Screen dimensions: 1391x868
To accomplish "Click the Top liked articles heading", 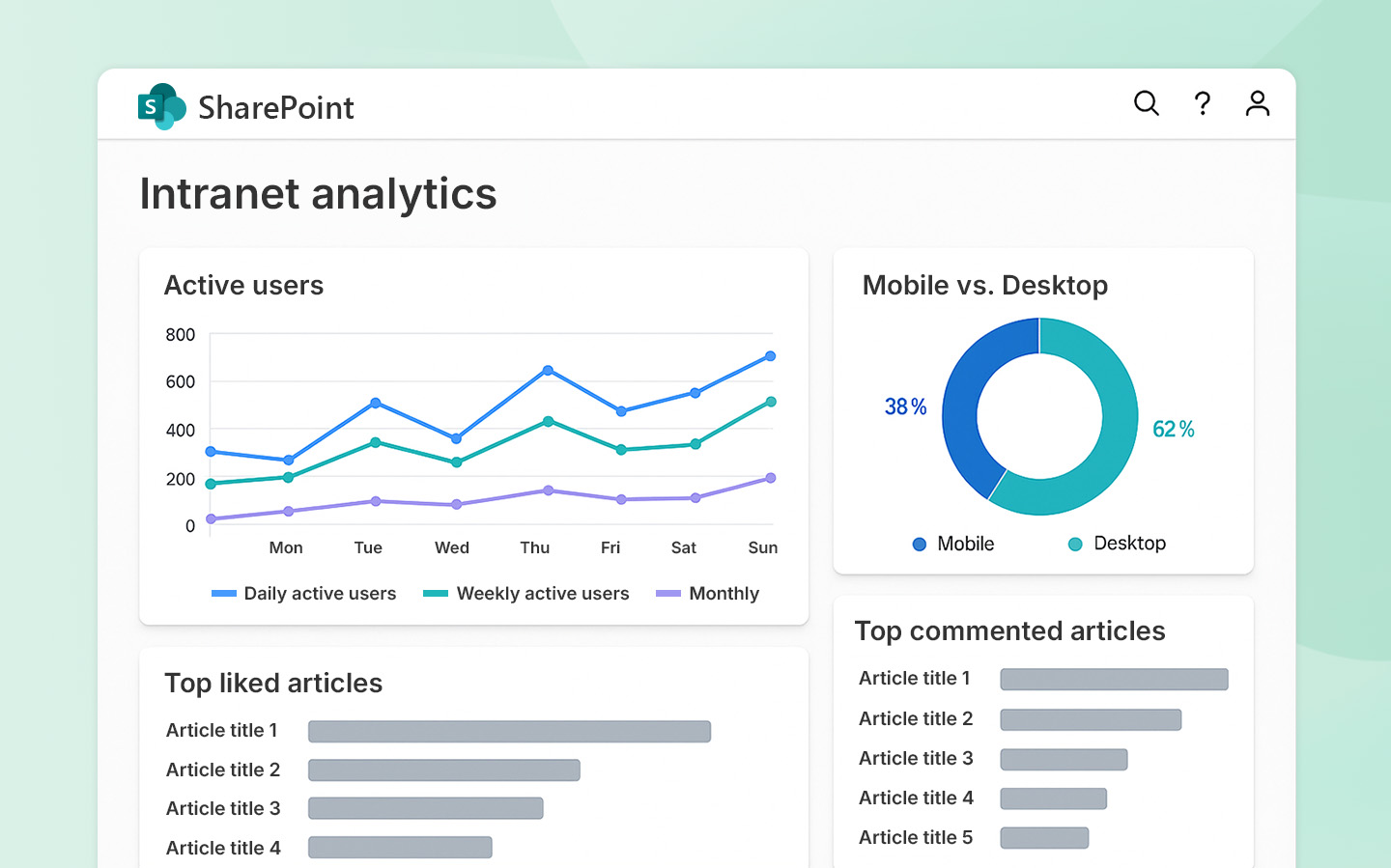I will coord(273,684).
